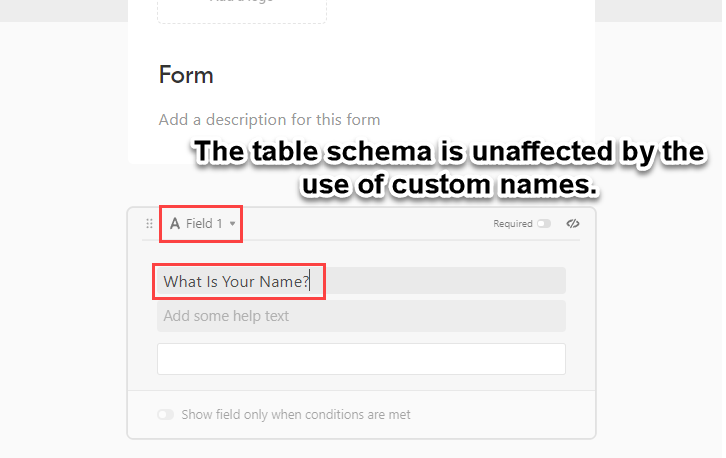Click the 'Add some help text' box
Screen dimensions: 726x458
click(361, 316)
